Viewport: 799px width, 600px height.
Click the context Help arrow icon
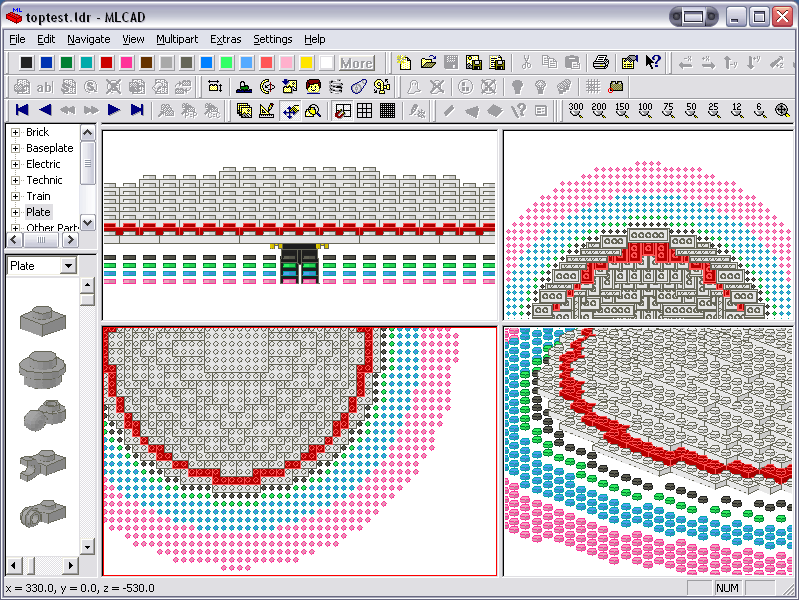tap(653, 63)
